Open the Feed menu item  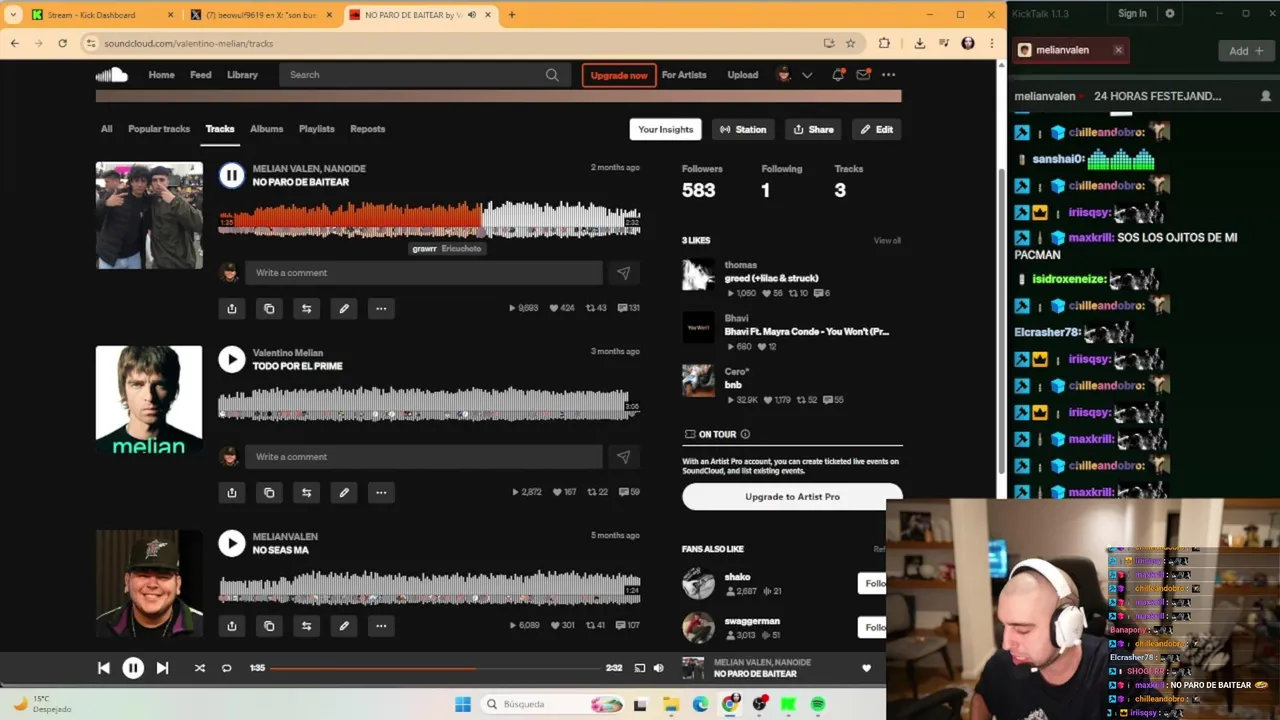click(201, 75)
